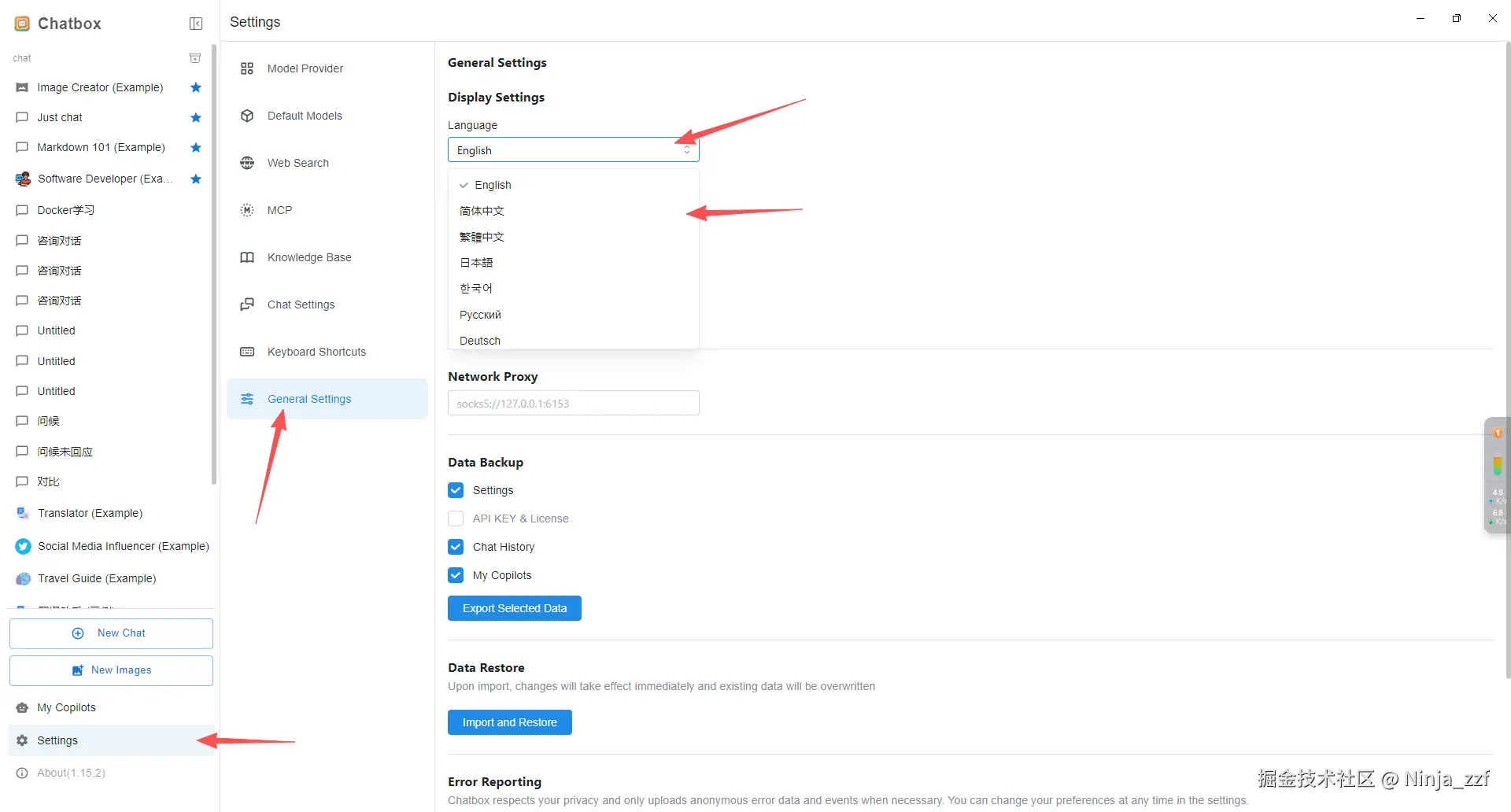
Task: Click the Model Provider grid icon
Action: click(247, 68)
